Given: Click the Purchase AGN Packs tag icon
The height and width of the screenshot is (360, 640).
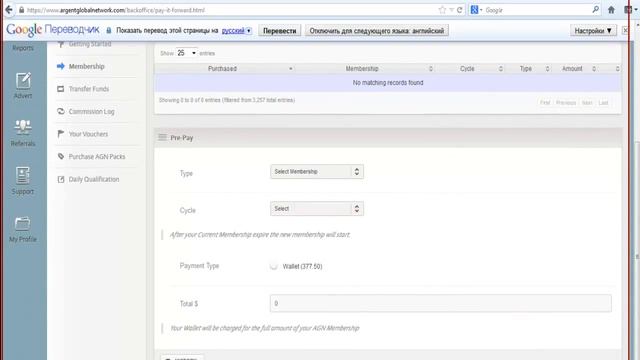Looking at the screenshot, I should 61,156.
